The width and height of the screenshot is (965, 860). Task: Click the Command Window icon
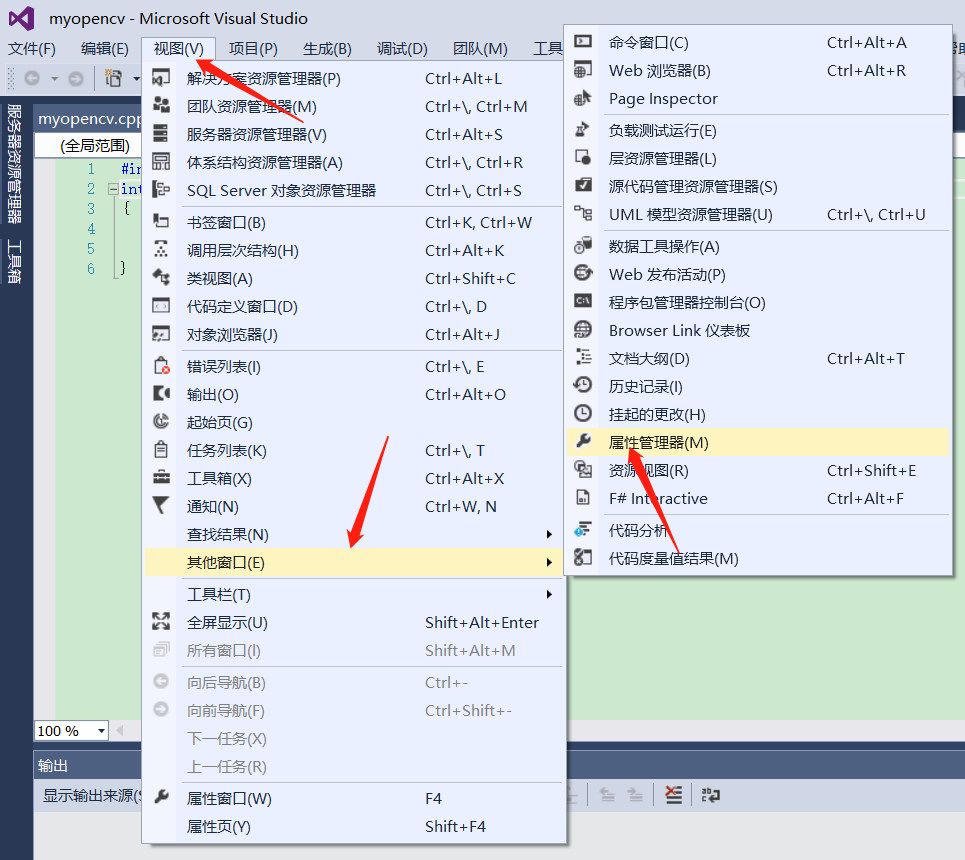pyautogui.click(x=583, y=41)
